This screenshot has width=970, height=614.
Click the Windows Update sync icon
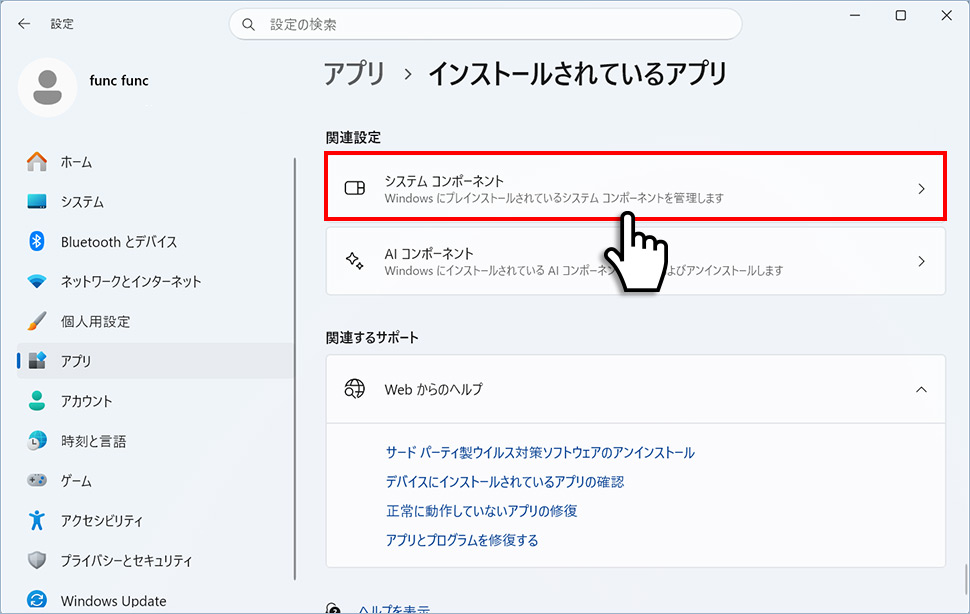tap(37, 600)
